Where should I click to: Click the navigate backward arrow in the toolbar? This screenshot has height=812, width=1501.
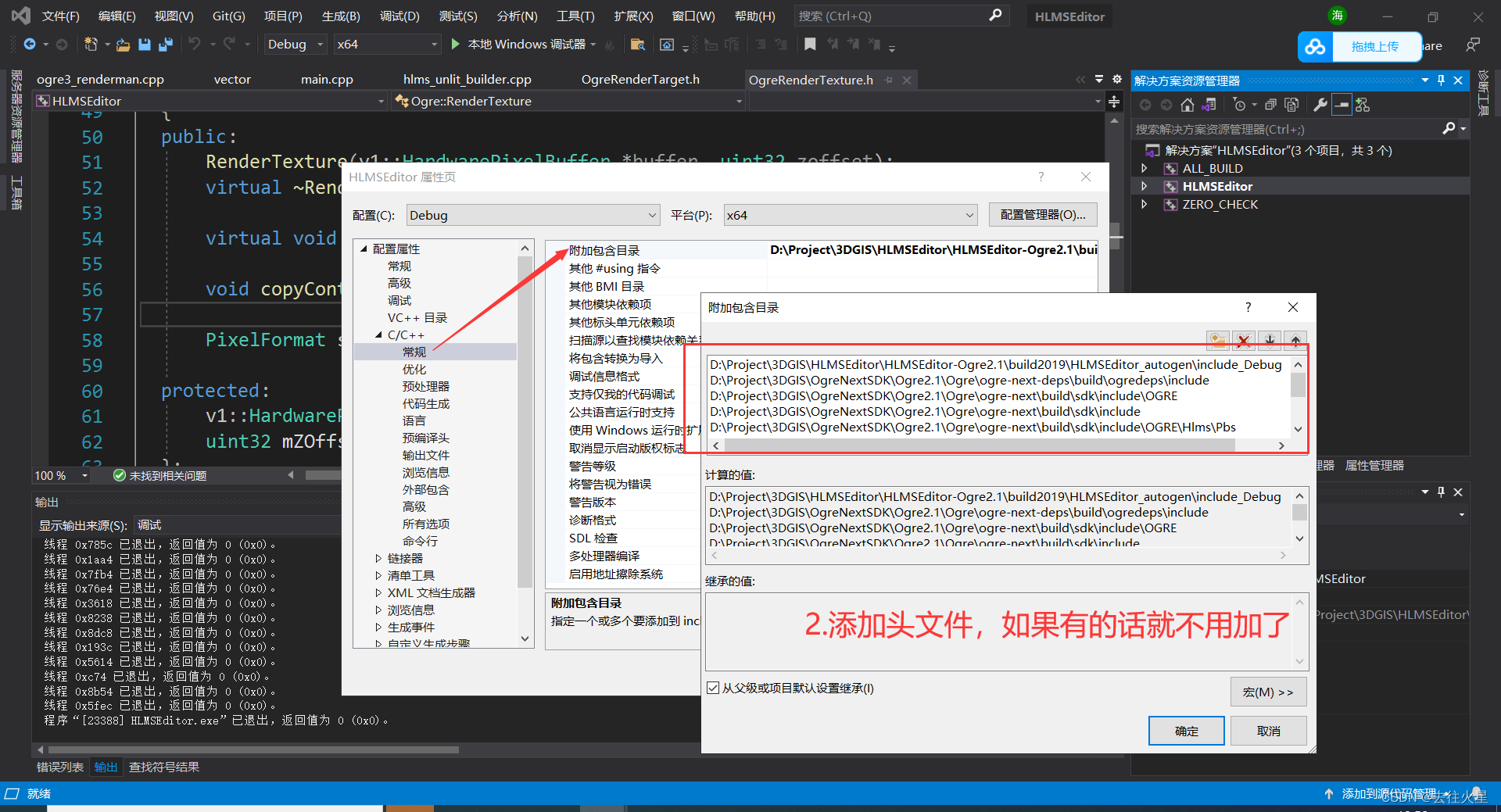[x=30, y=45]
